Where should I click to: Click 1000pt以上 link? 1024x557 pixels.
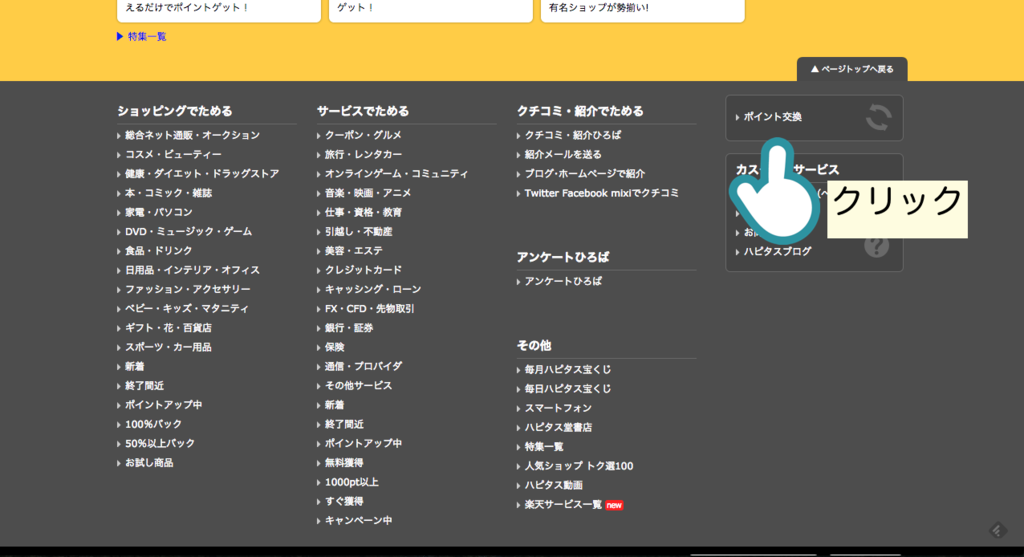(x=351, y=482)
